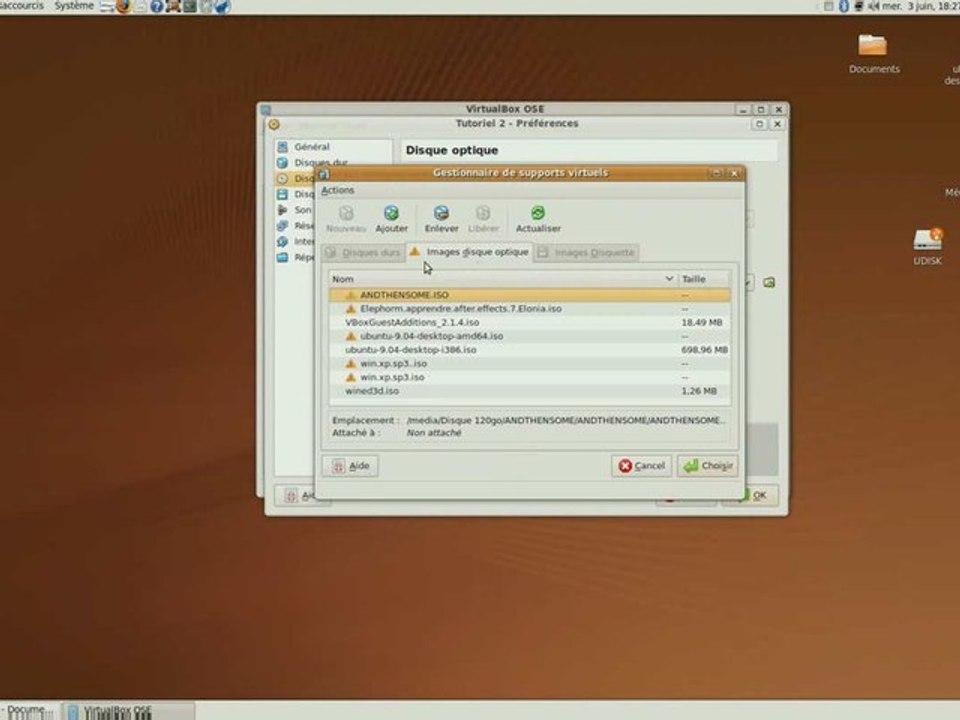Viewport: 960px width, 720px height.
Task: Open the Système menu in top panel
Action: (x=74, y=6)
